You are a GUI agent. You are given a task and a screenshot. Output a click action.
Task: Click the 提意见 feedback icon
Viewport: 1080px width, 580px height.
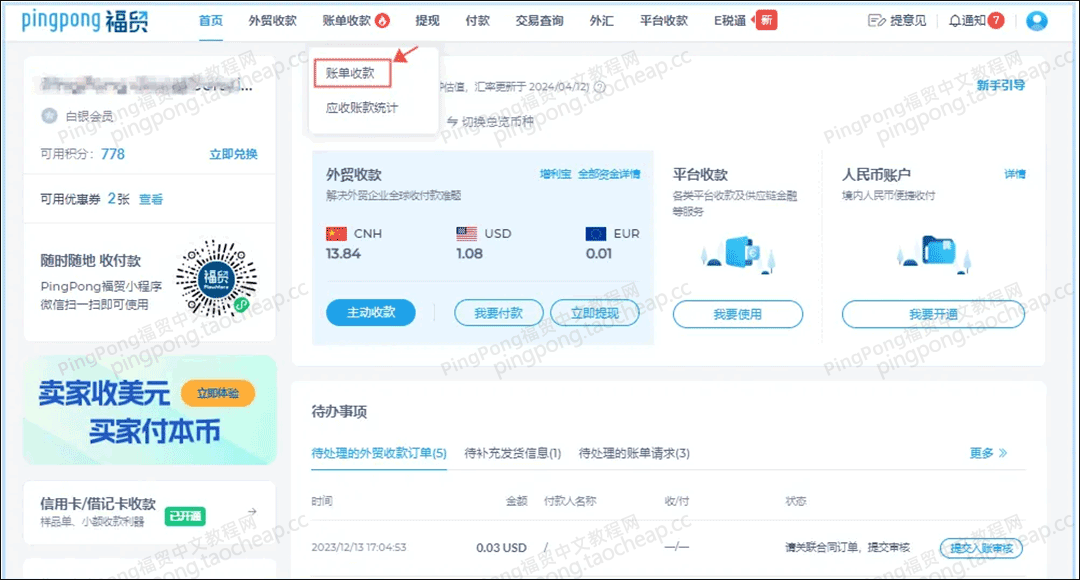[x=876, y=21]
